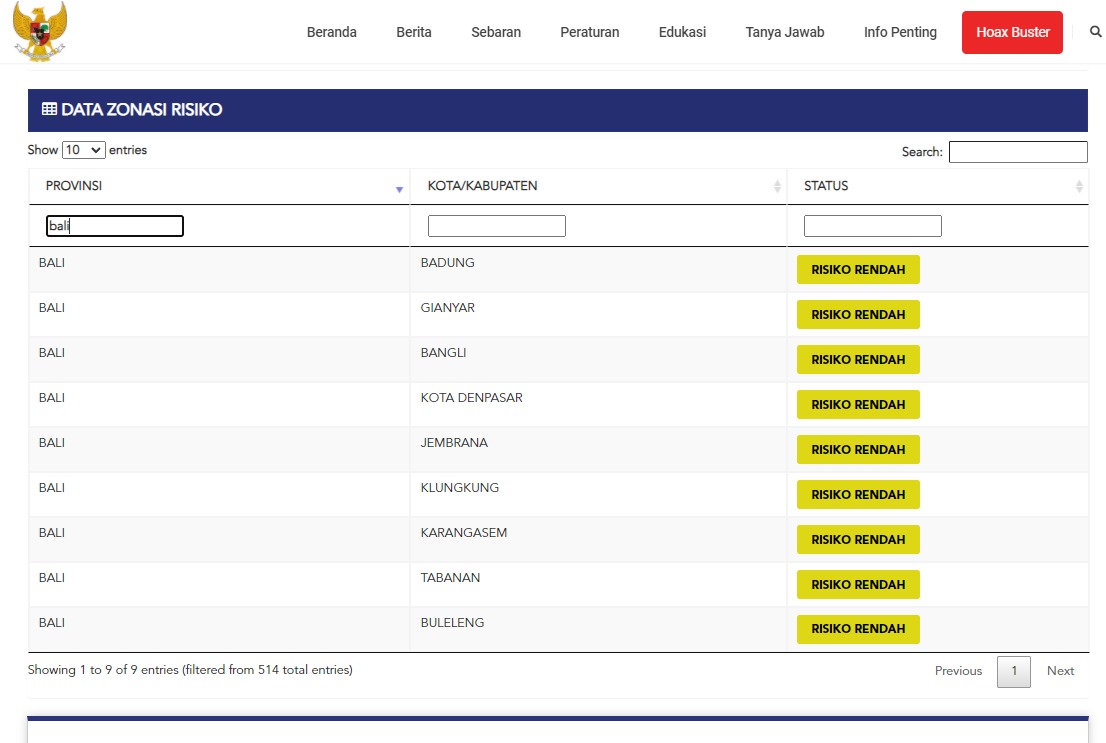Click the Previous pagination link
Image resolution: width=1106 pixels, height=743 pixels.
[958, 671]
